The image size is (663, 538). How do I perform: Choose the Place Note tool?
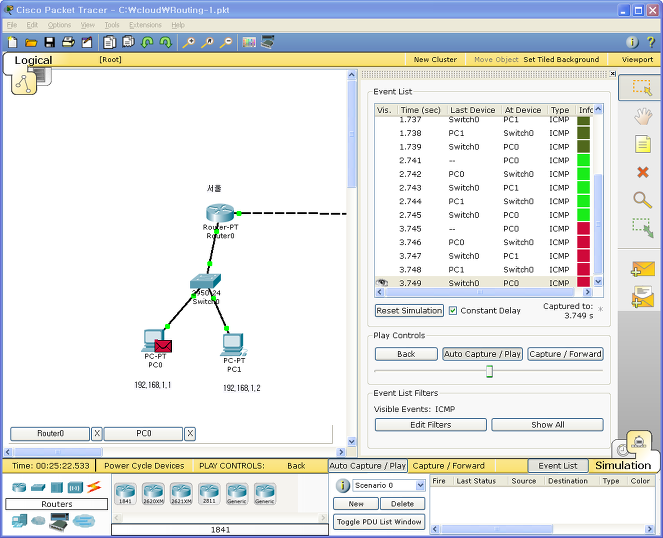click(x=643, y=144)
